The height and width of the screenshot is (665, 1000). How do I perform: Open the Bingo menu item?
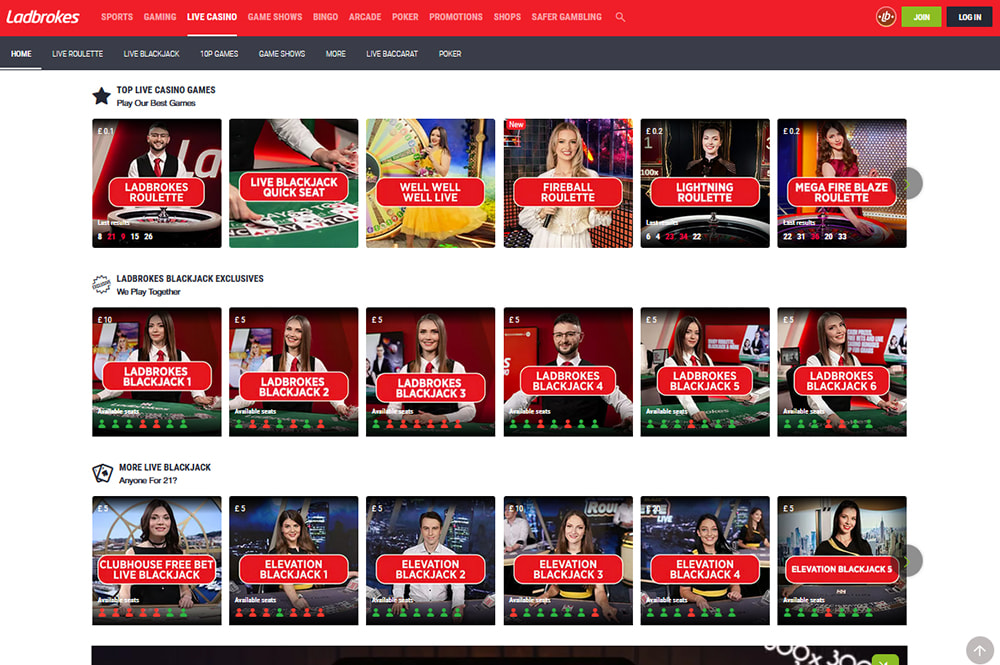(x=325, y=17)
